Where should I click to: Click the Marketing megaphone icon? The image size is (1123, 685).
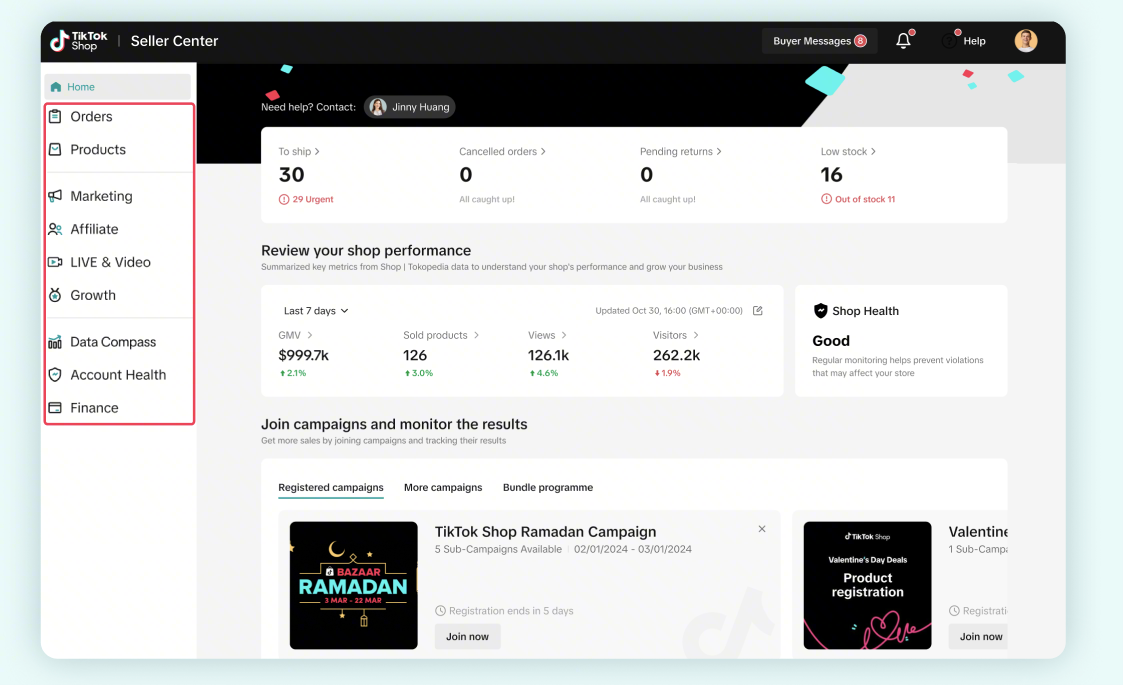point(55,196)
